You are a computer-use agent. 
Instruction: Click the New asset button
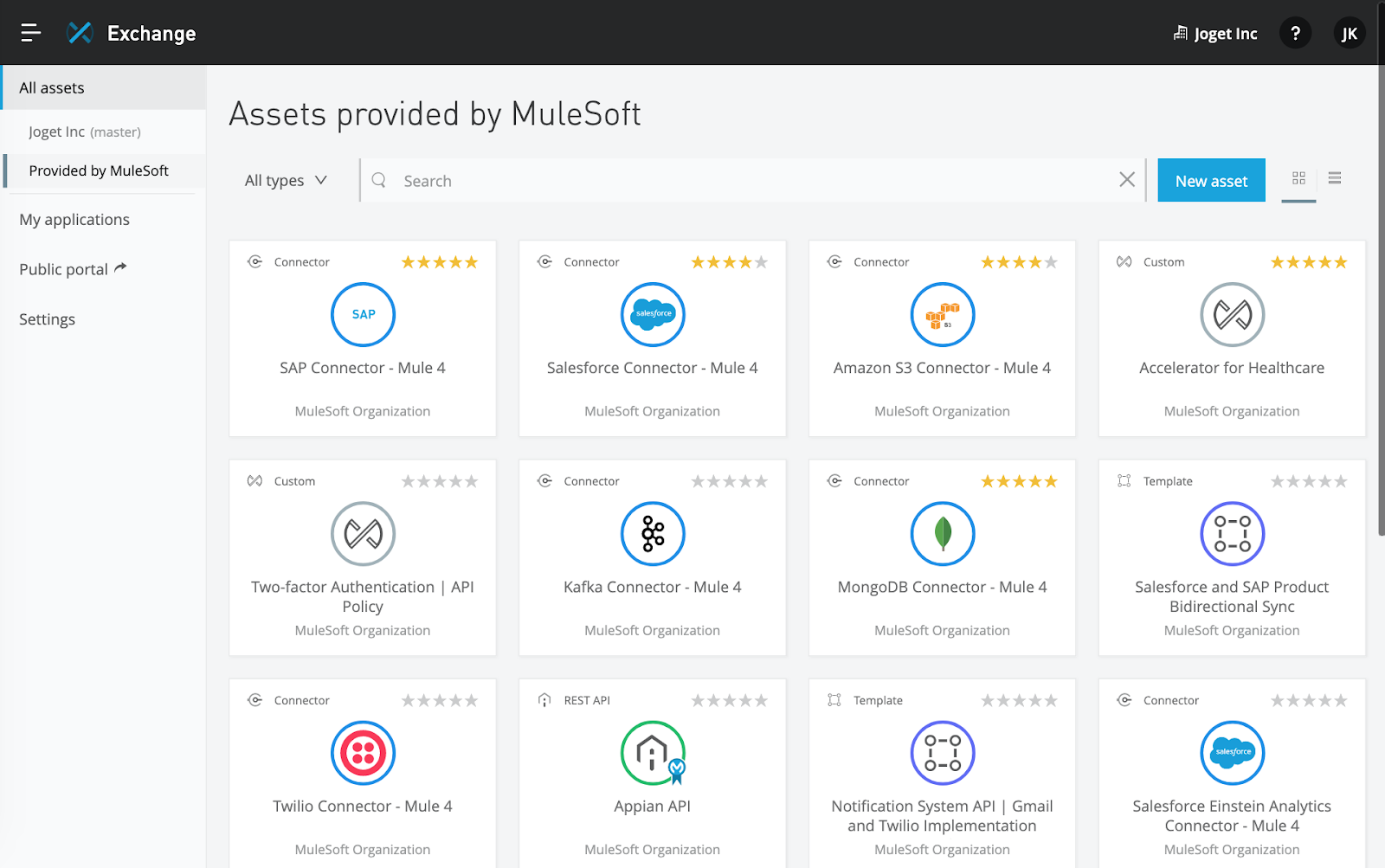(x=1211, y=180)
